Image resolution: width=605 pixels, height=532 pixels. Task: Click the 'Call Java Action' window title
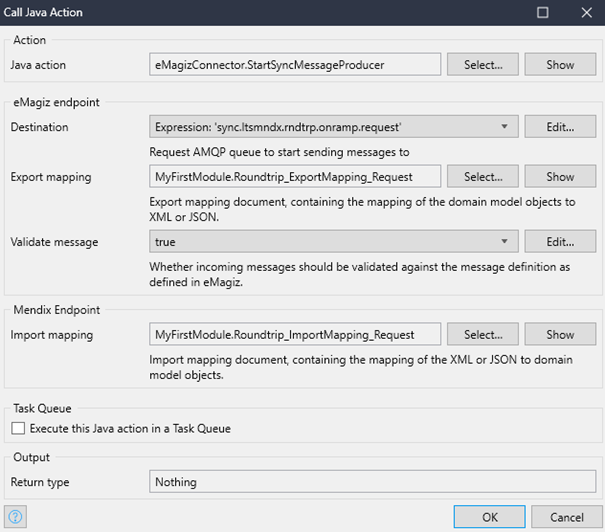pyautogui.click(x=43, y=12)
